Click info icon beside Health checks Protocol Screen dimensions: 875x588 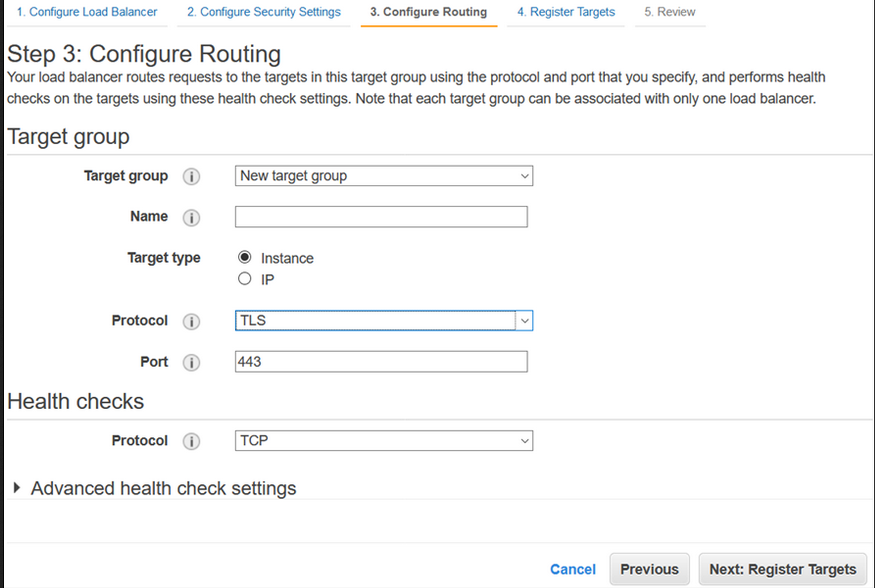[x=191, y=441]
